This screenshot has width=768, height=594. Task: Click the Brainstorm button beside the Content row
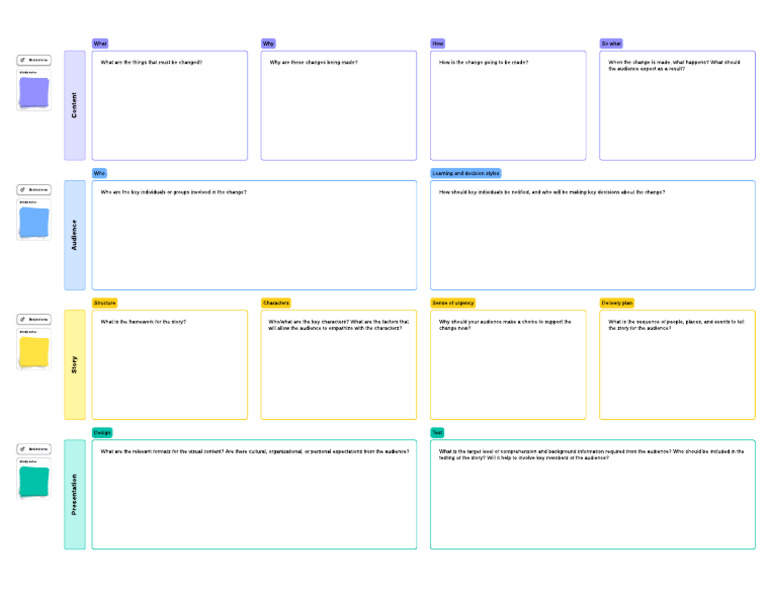(x=34, y=60)
